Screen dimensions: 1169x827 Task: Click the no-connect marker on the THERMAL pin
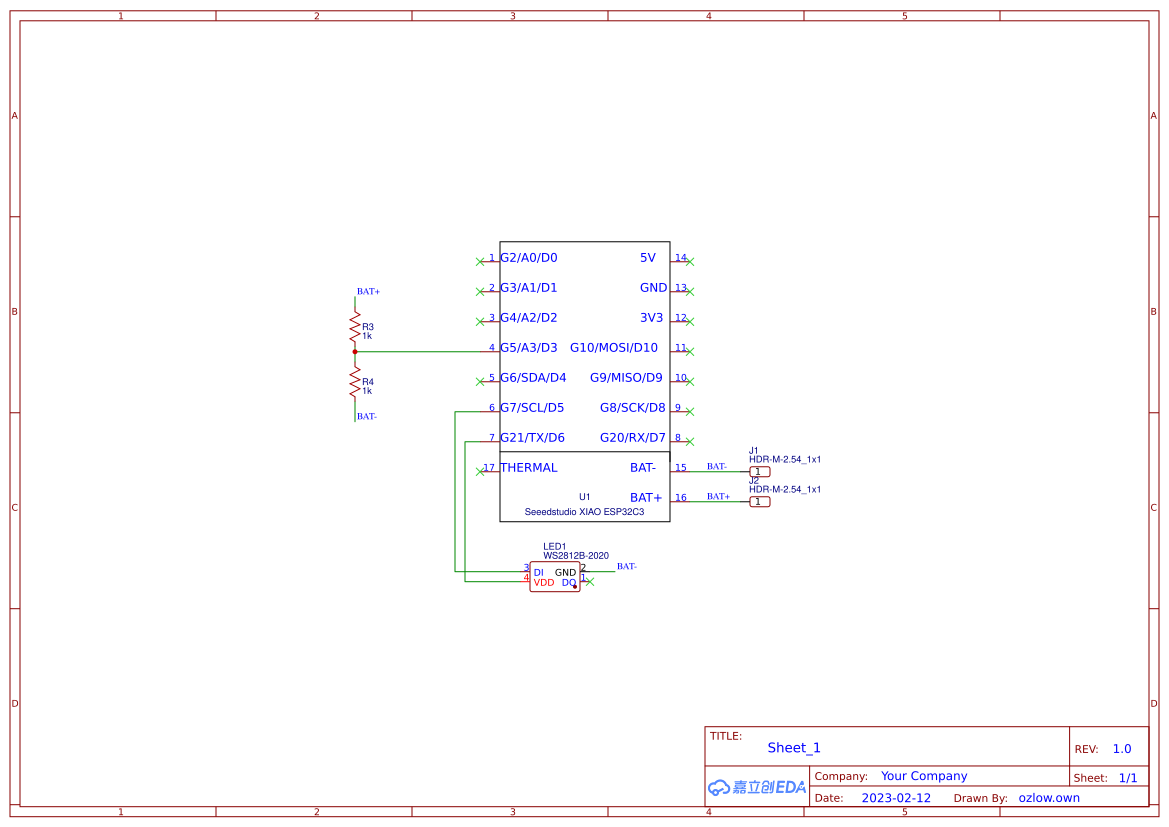click(x=481, y=470)
